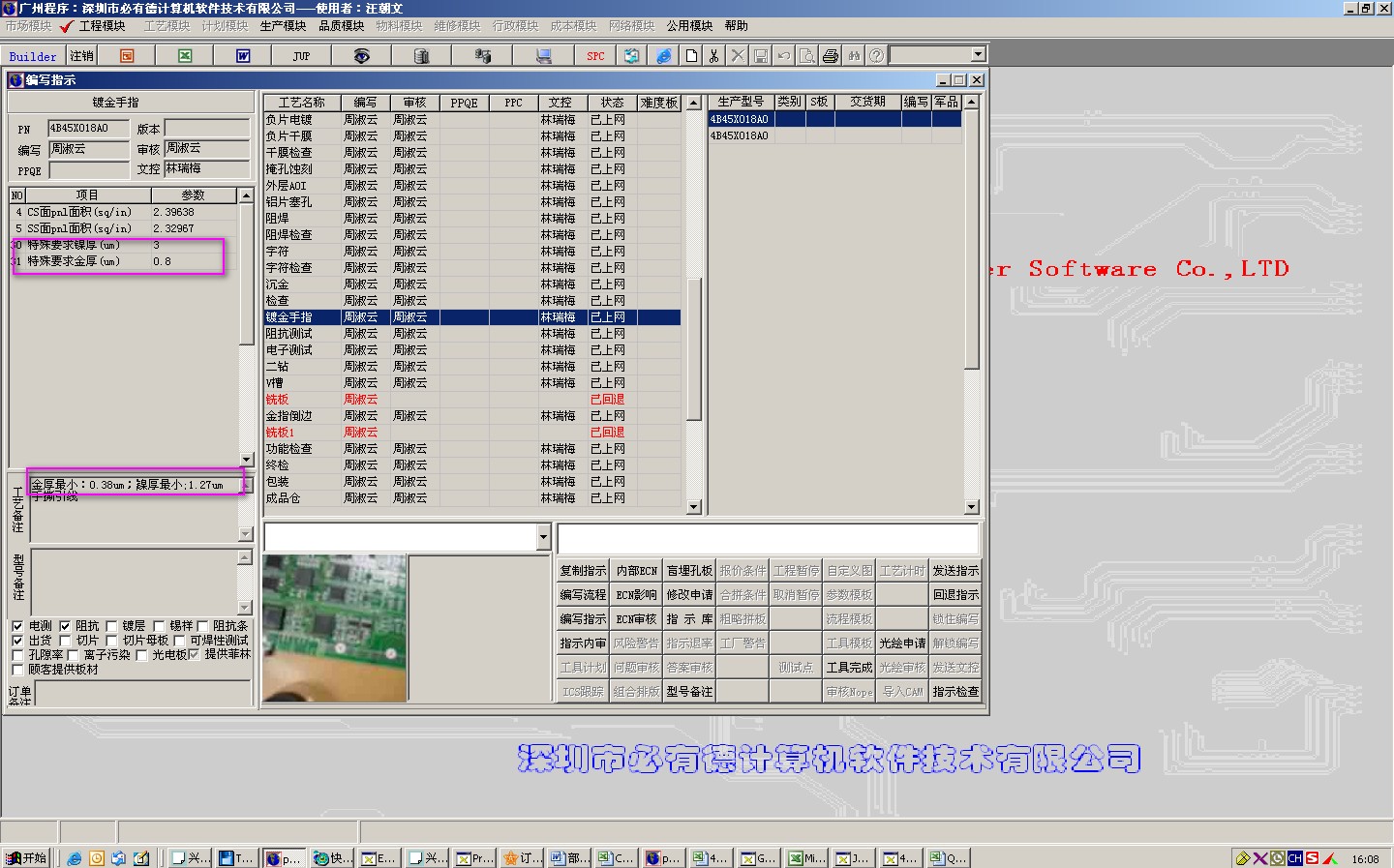Click the 发送指示 button

pos(955,571)
